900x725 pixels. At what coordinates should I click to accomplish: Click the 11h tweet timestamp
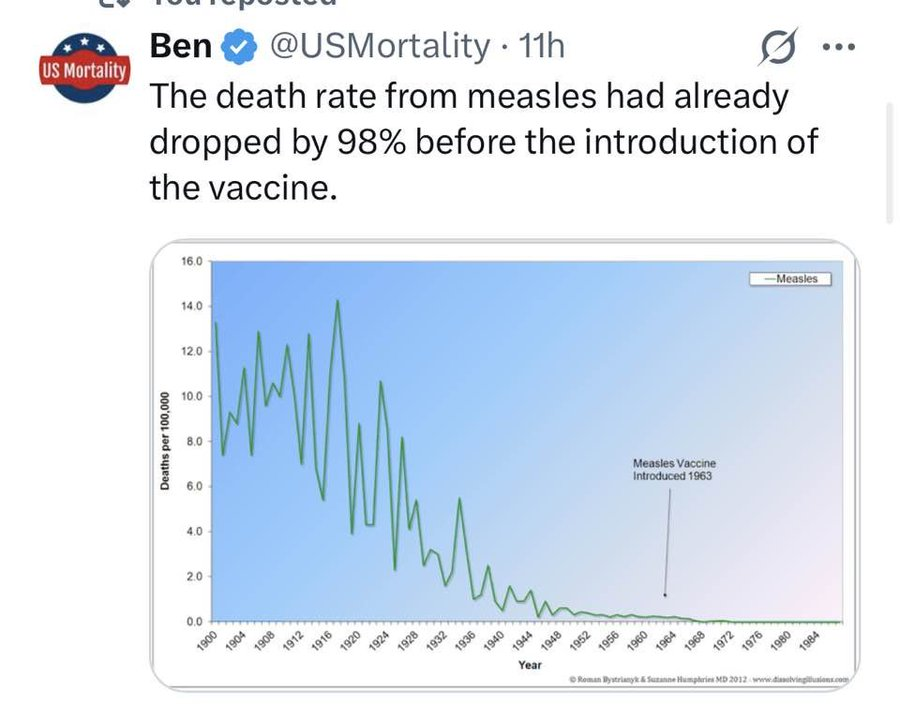click(537, 46)
